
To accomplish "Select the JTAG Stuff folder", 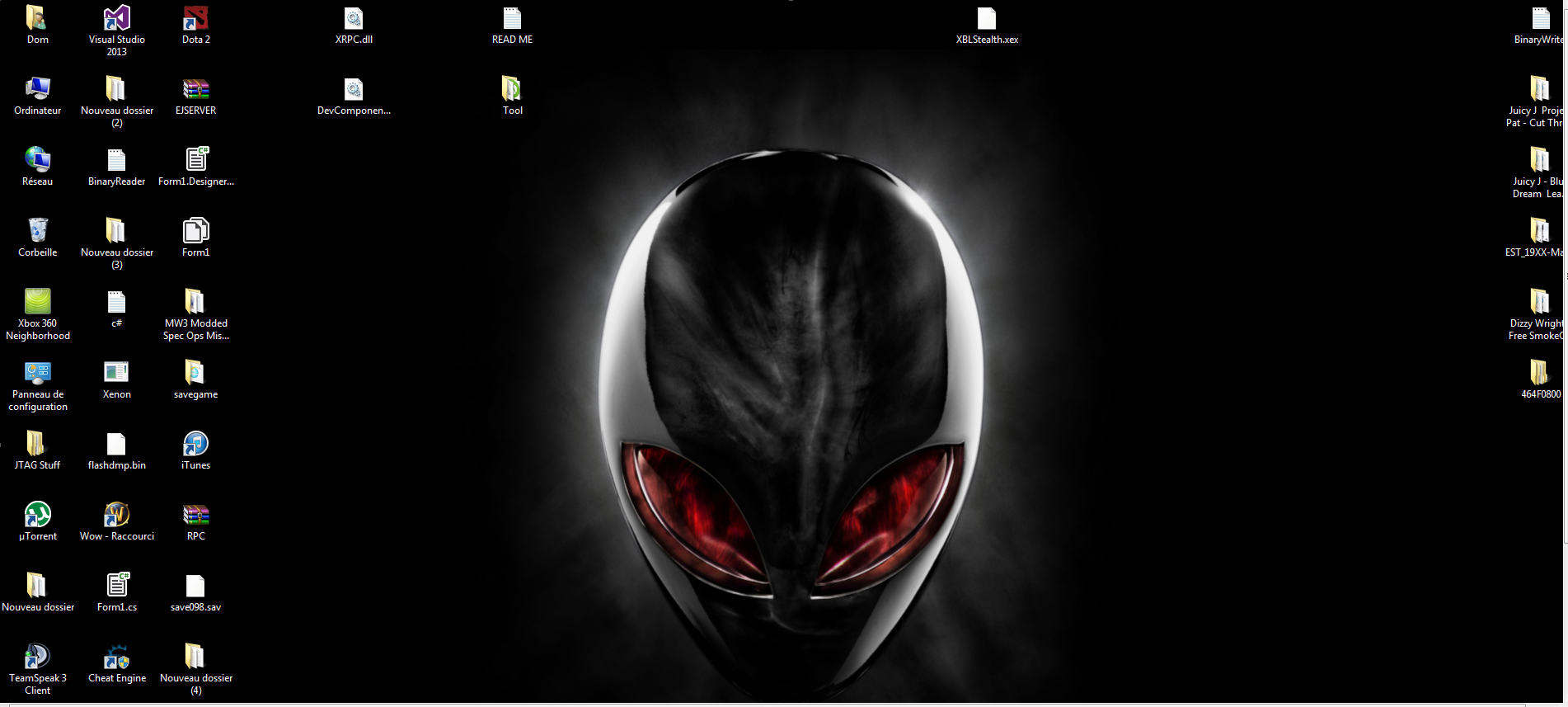I will (36, 444).
